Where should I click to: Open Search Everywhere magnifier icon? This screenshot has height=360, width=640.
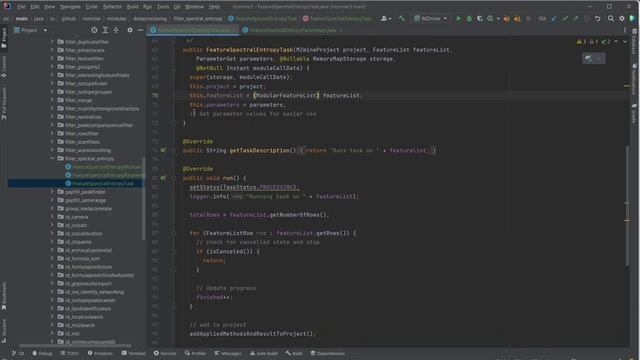611,18
